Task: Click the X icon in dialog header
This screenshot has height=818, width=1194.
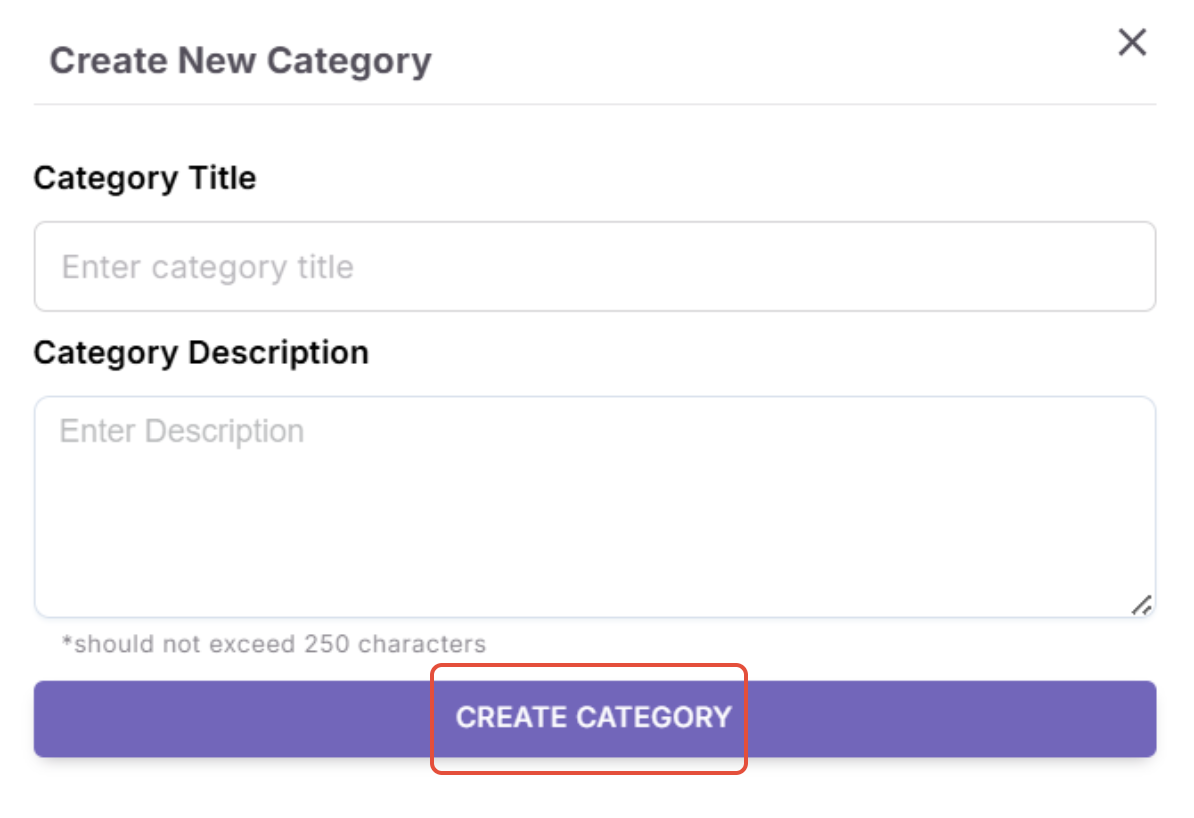Action: coord(1132,43)
